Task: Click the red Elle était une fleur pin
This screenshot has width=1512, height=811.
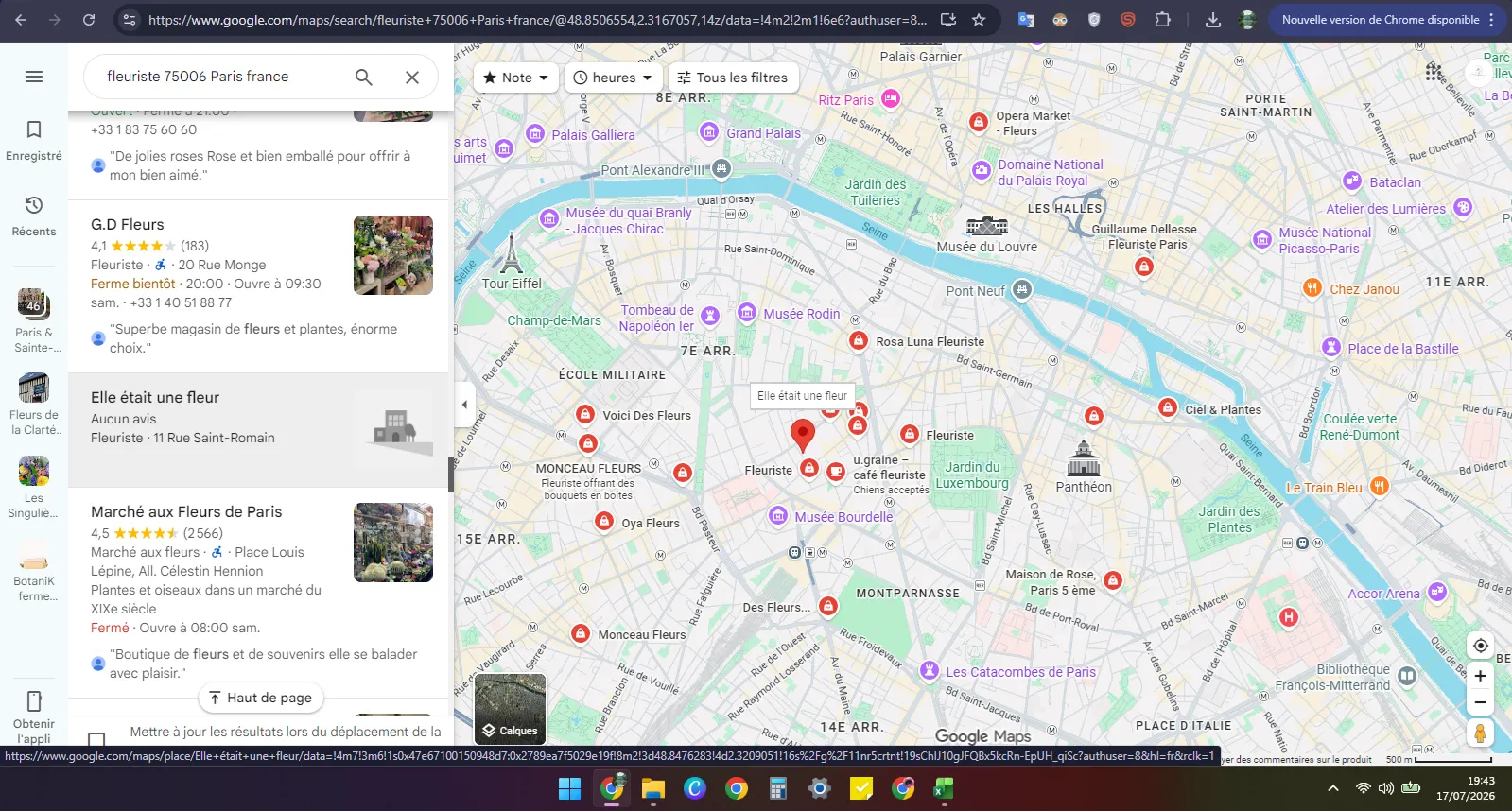Action: point(803,437)
